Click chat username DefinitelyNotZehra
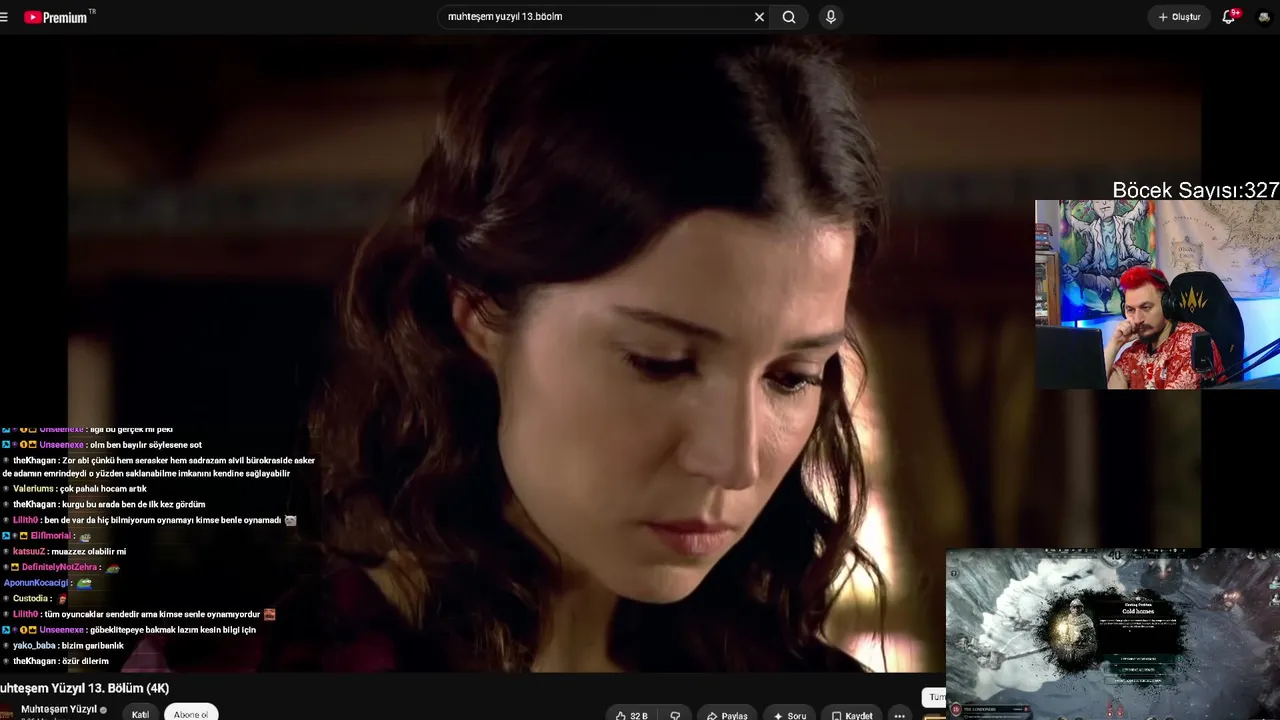Image resolution: width=1280 pixels, height=720 pixels. pos(60,567)
